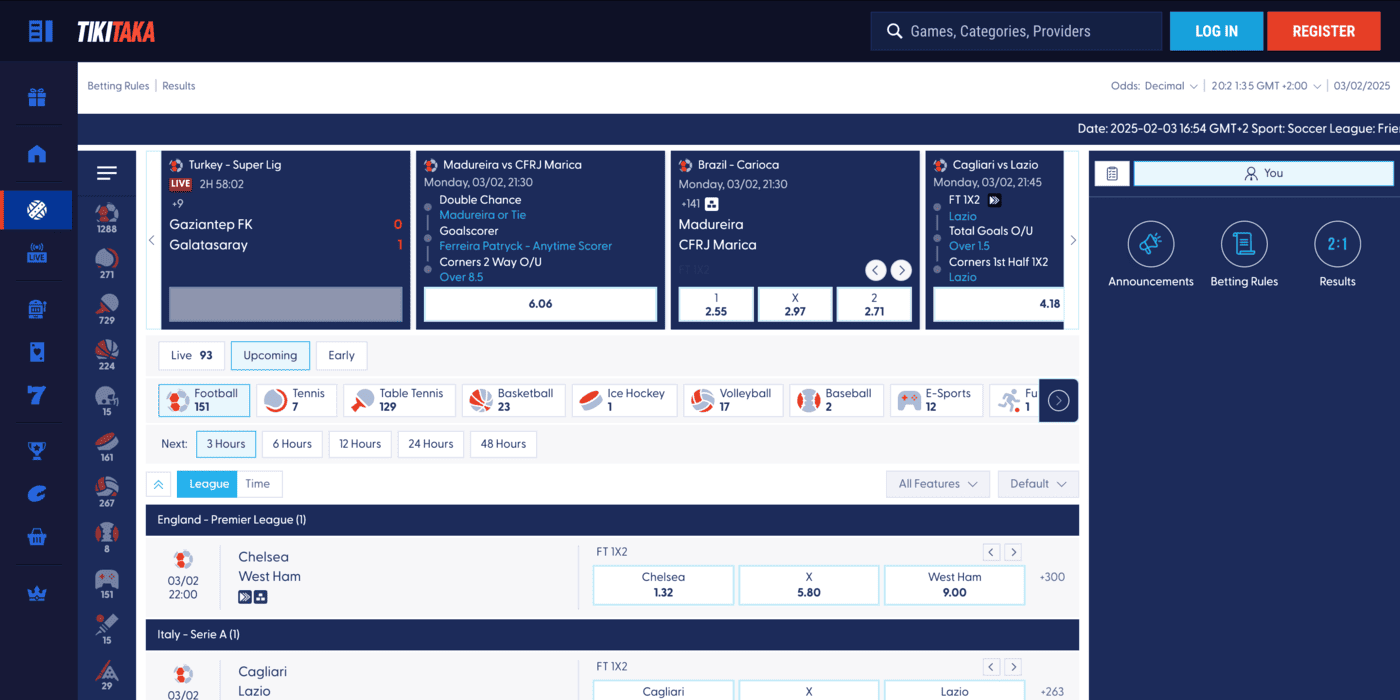
Task: Show next featured match carousel arrow
Action: click(1073, 240)
